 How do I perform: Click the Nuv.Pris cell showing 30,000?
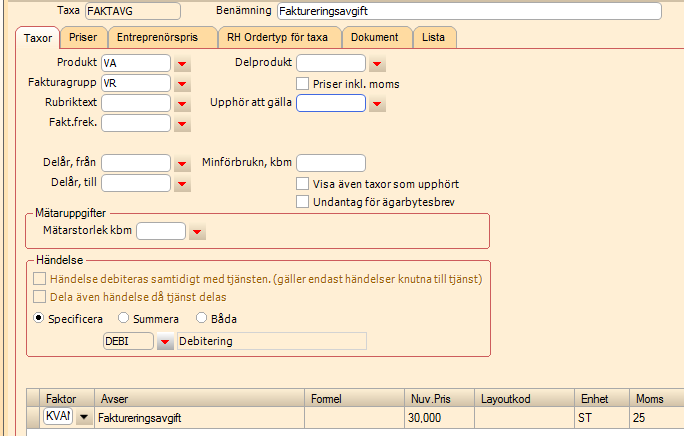coord(439,417)
